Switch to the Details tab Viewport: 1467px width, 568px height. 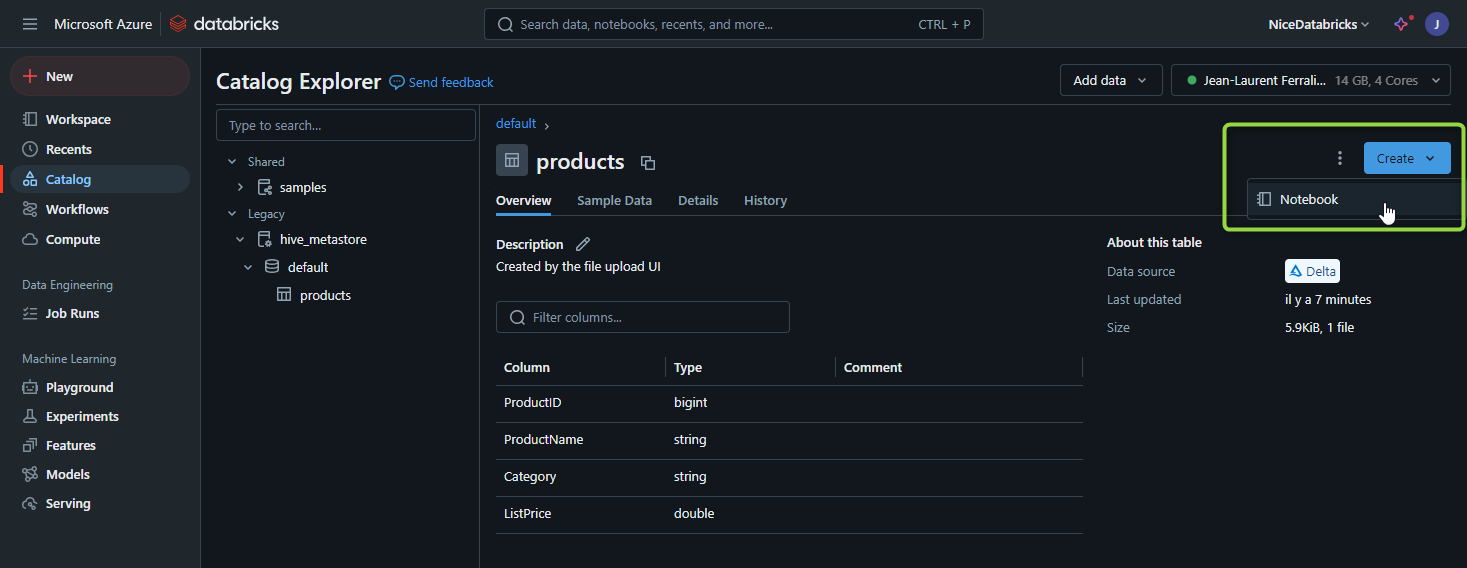point(698,200)
